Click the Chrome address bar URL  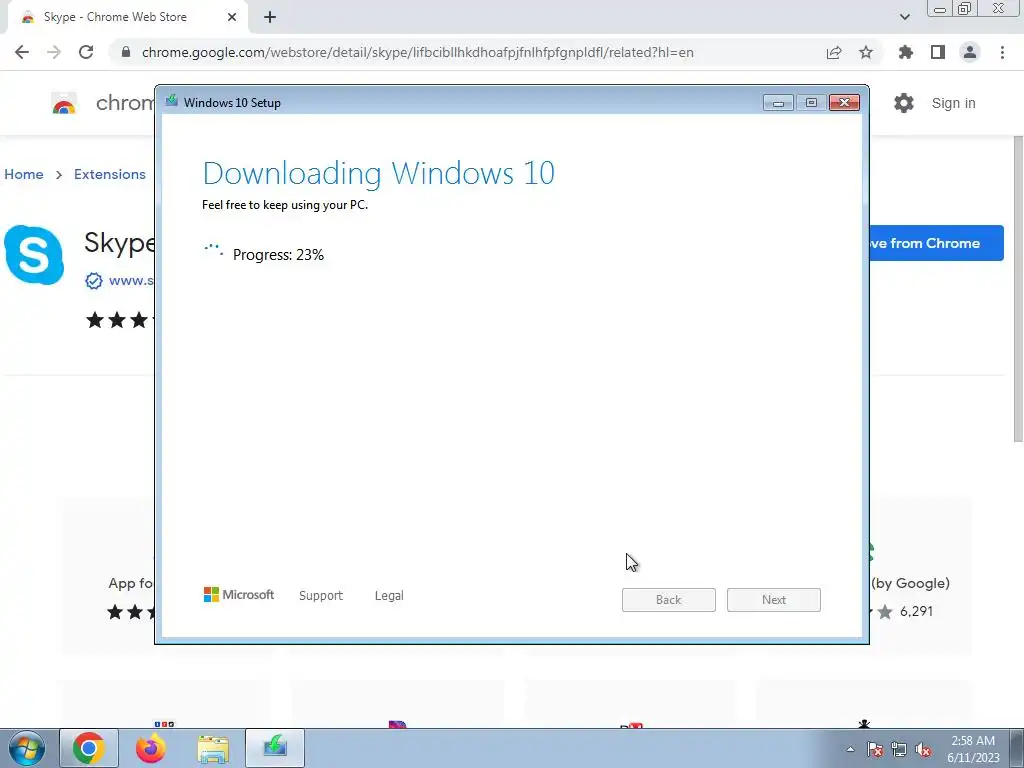pyautogui.click(x=418, y=52)
